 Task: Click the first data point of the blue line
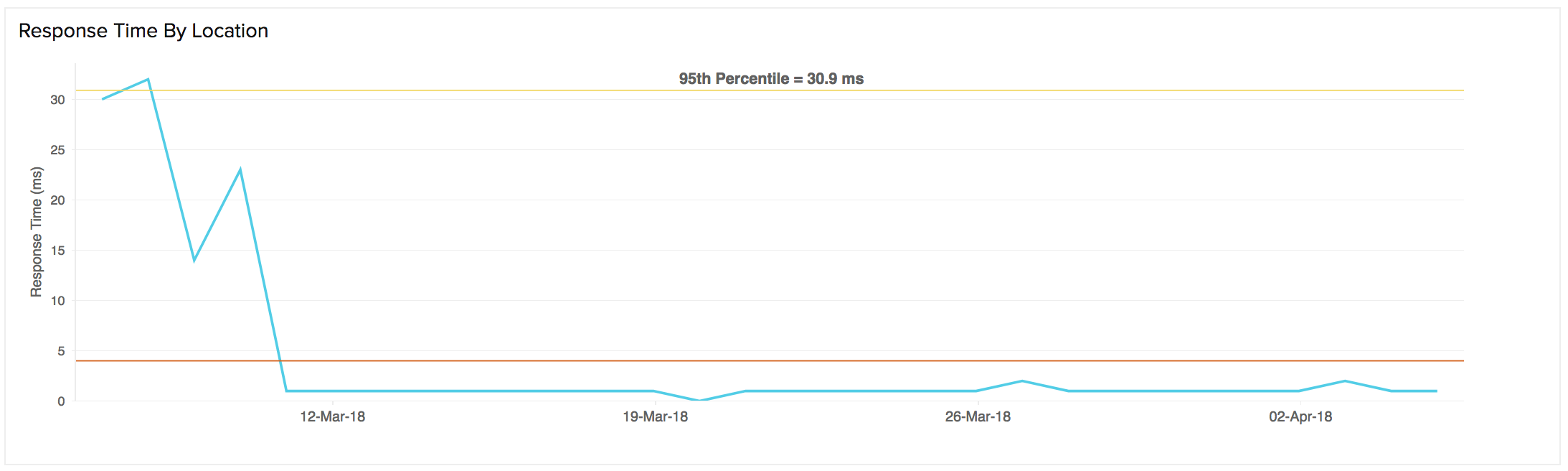(103, 99)
